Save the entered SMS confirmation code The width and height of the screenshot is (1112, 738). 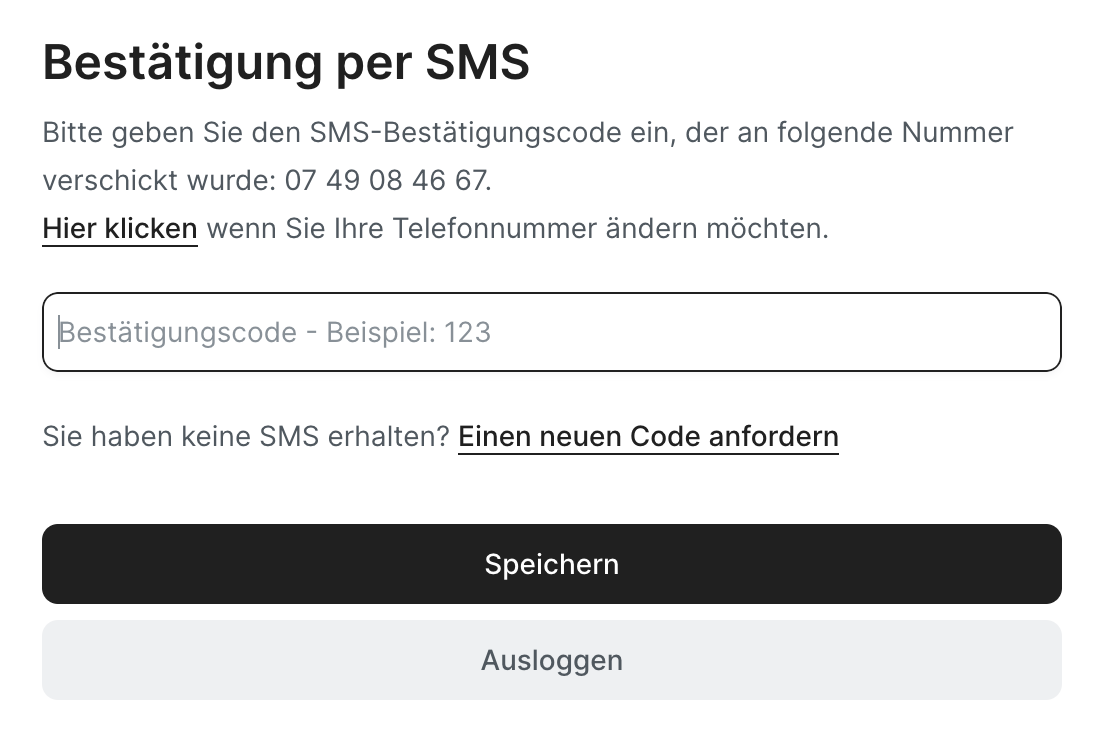pyautogui.click(x=551, y=564)
